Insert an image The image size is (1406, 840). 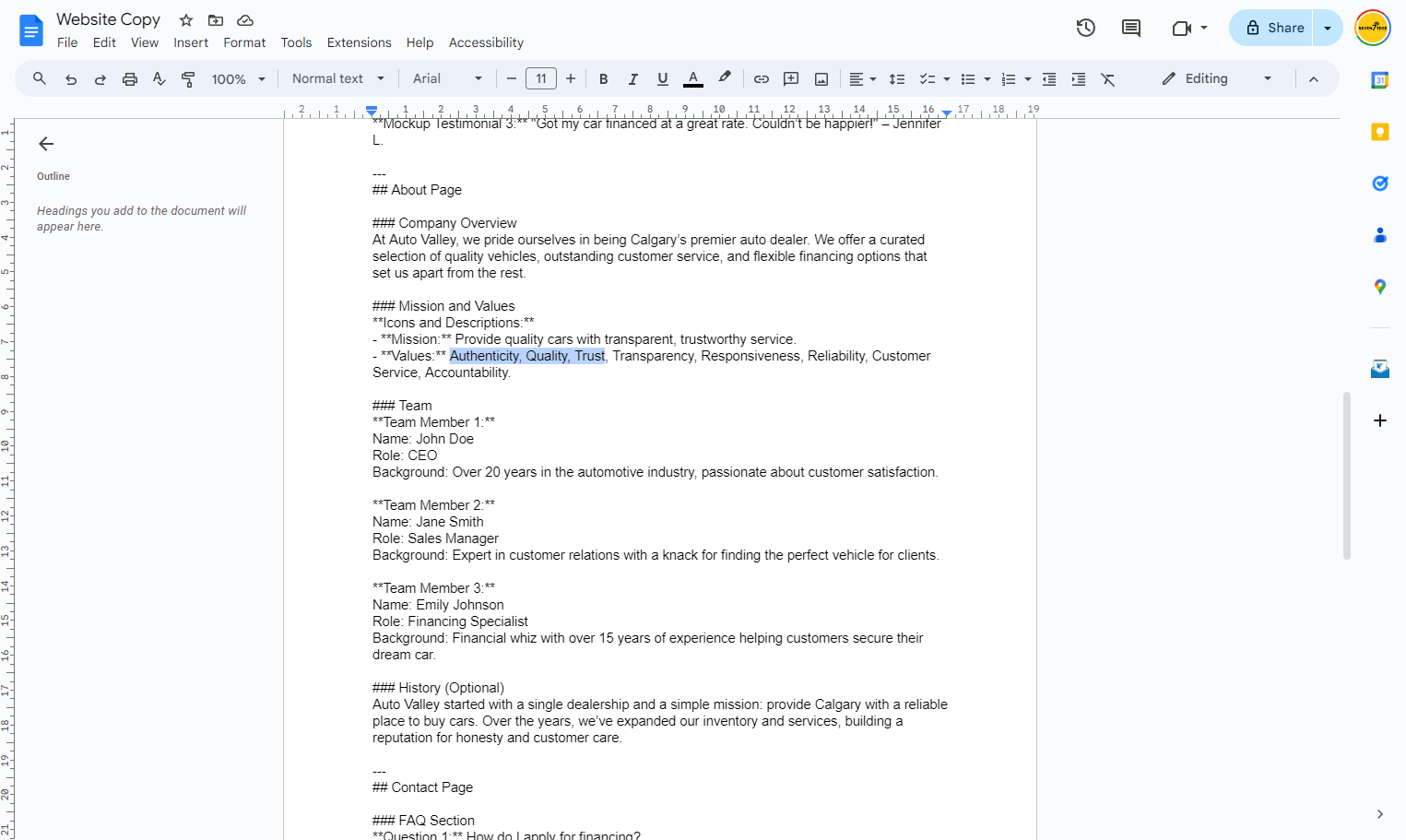pos(821,79)
